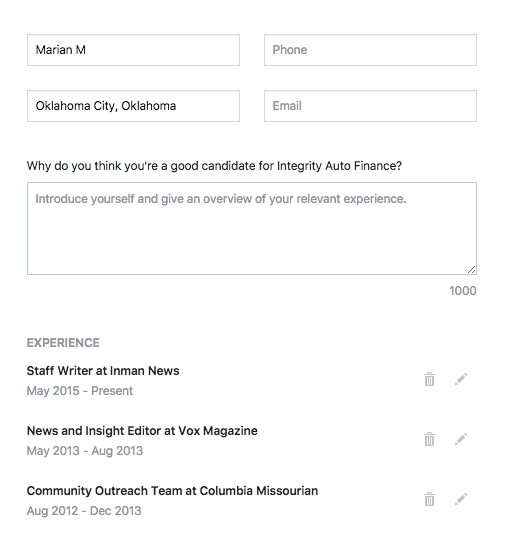This screenshot has height=537, width=508.
Task: Select Community Outreach Team title
Action: tap(172, 491)
